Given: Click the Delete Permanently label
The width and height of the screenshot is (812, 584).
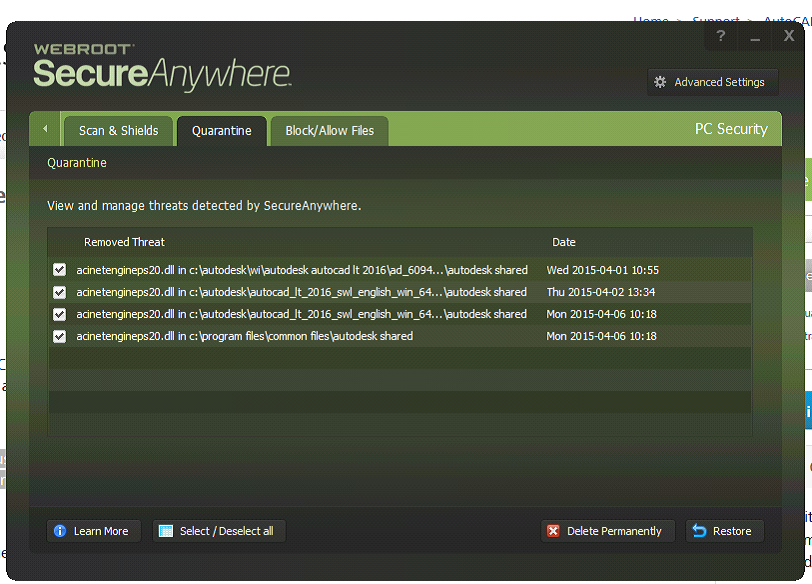Looking at the screenshot, I should coord(614,531).
